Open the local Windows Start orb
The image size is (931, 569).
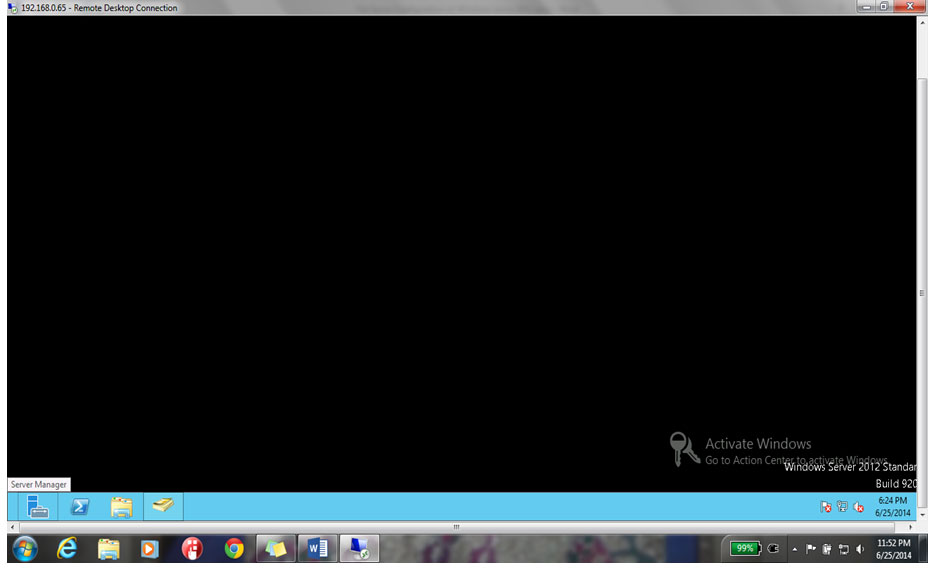coord(25,548)
